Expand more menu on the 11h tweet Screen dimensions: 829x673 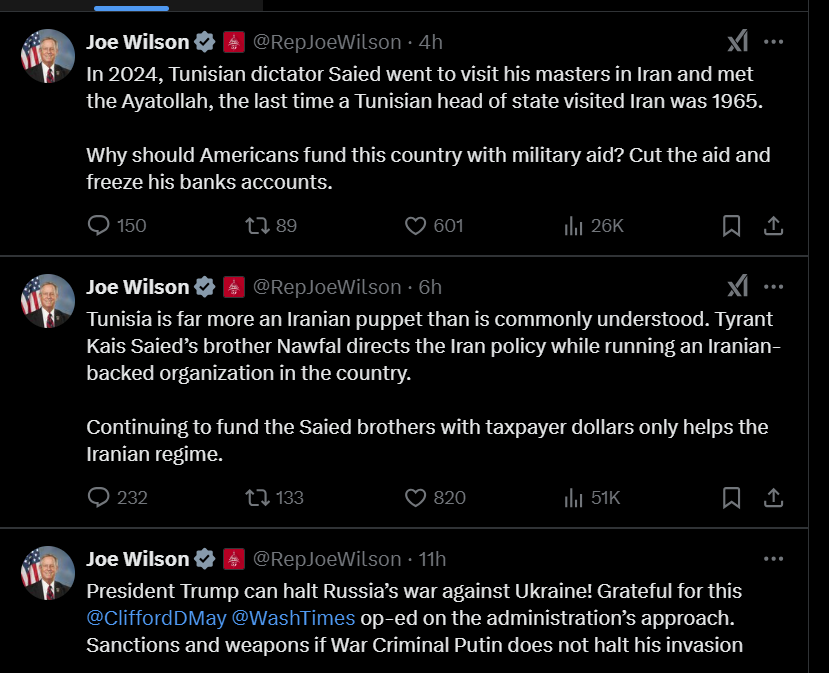click(773, 559)
